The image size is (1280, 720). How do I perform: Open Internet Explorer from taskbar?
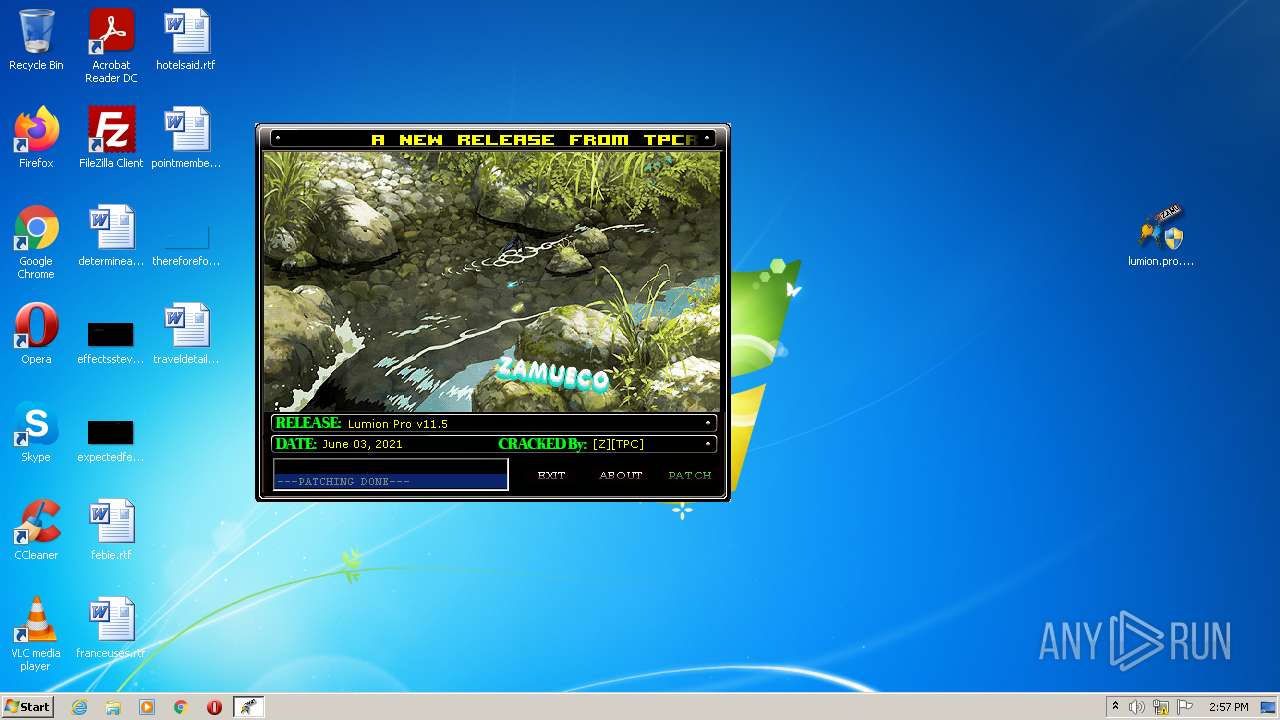click(79, 707)
